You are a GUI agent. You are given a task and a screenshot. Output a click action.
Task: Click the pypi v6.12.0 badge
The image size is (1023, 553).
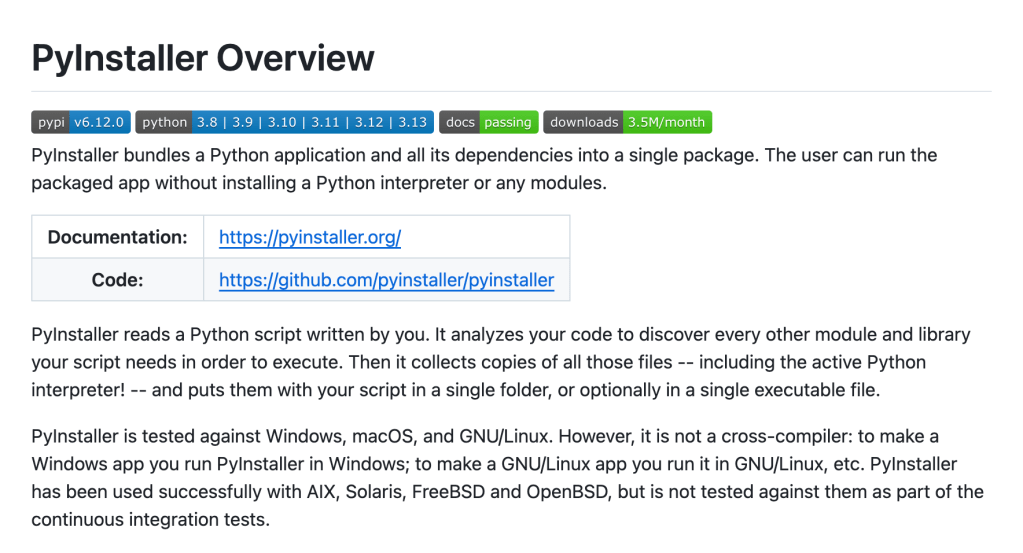click(80, 122)
